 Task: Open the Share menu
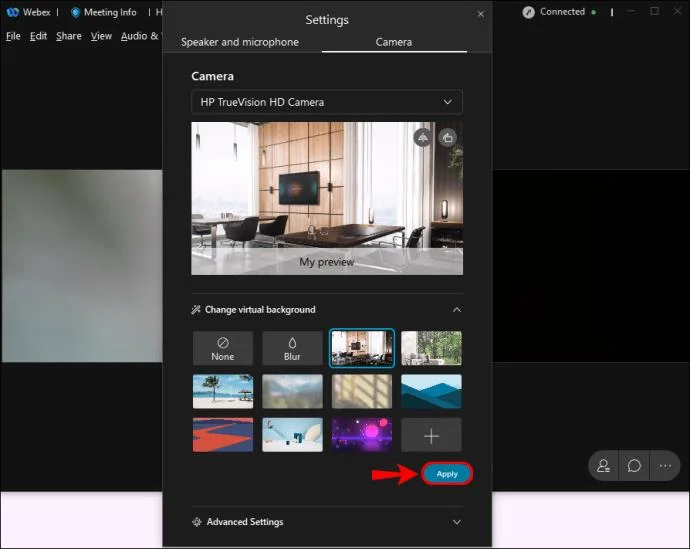(x=69, y=36)
